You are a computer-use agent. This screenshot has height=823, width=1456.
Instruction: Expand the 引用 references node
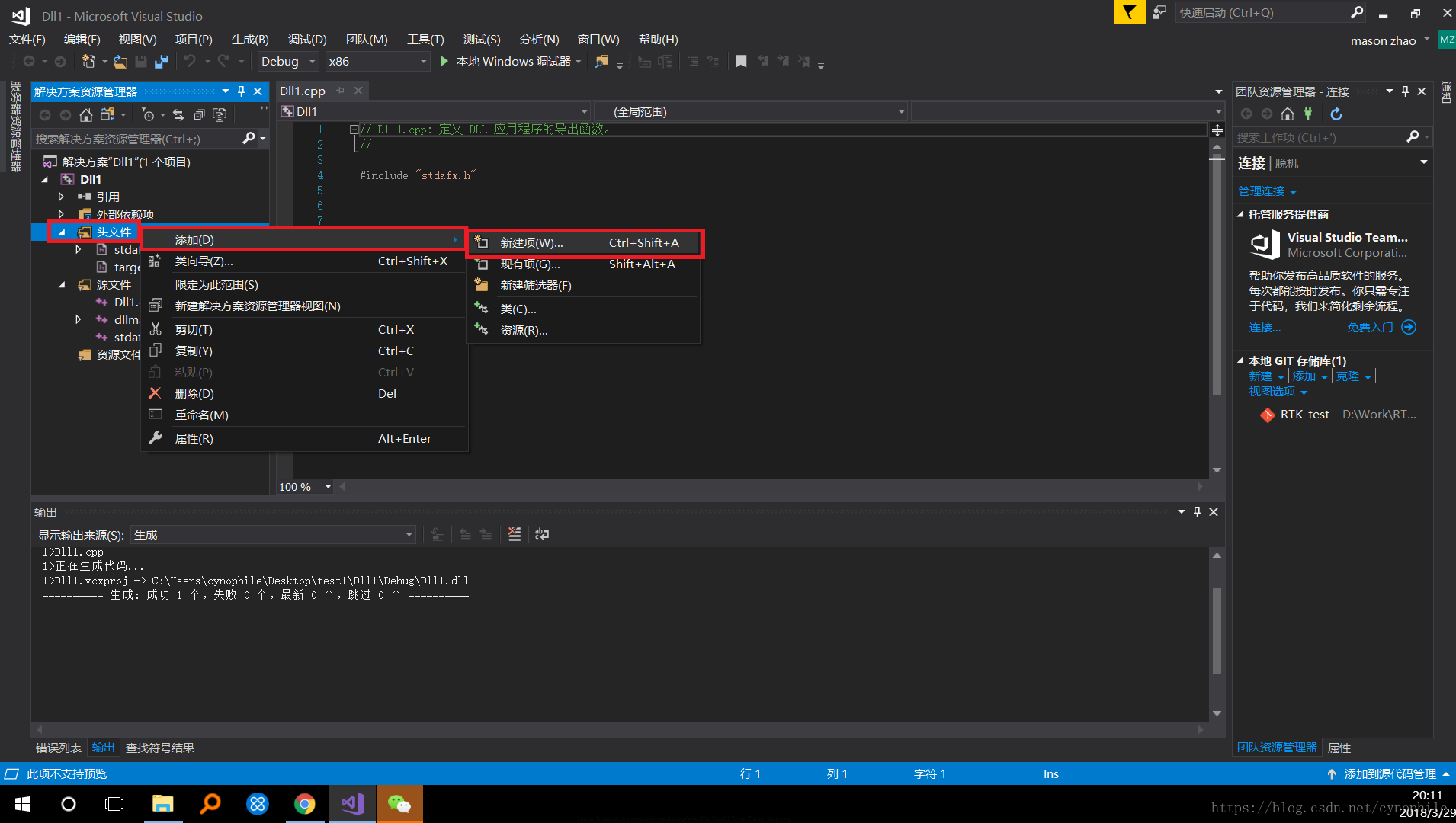click(x=62, y=197)
